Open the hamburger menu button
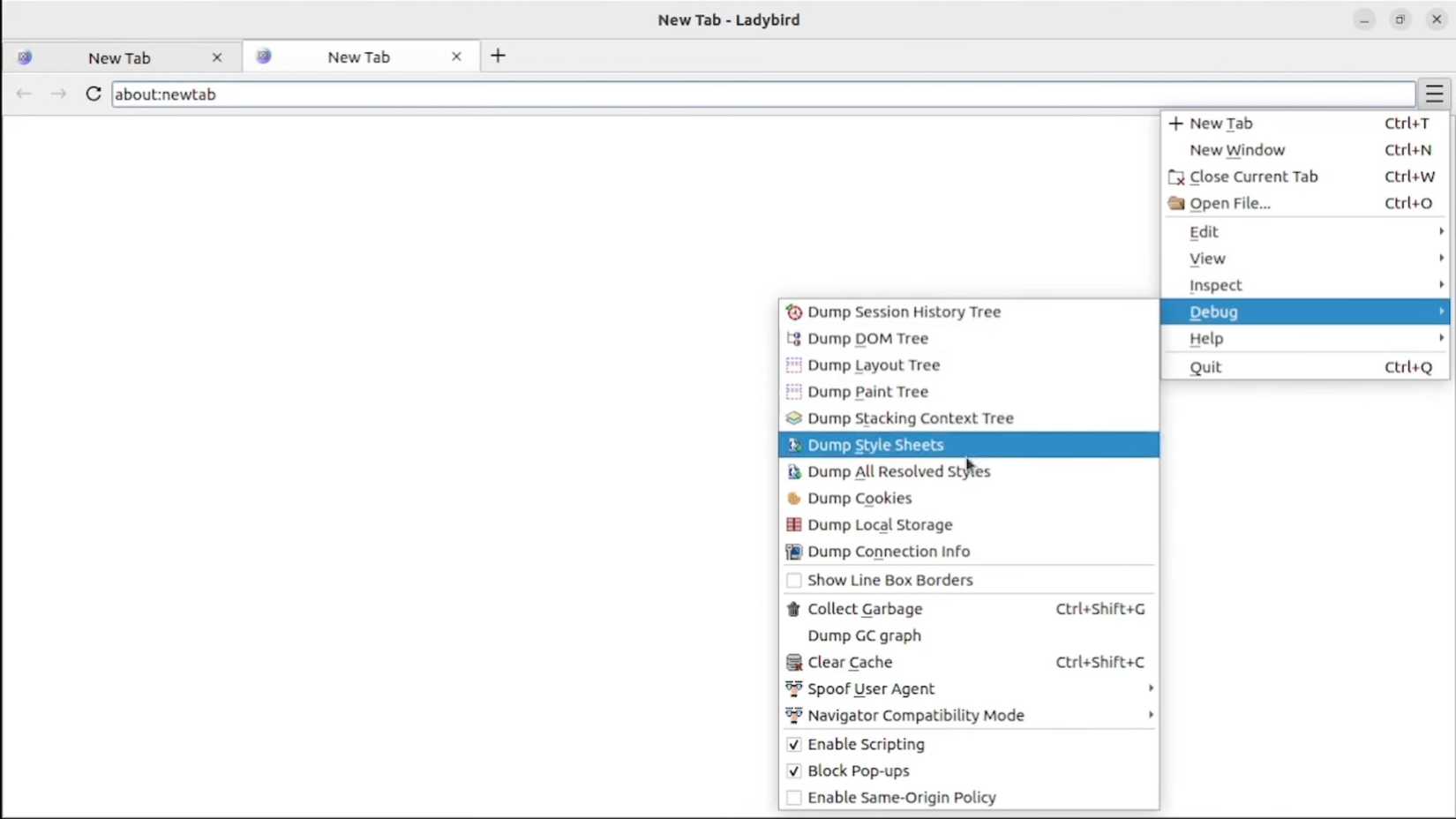The image size is (1456, 819). pos(1434,94)
